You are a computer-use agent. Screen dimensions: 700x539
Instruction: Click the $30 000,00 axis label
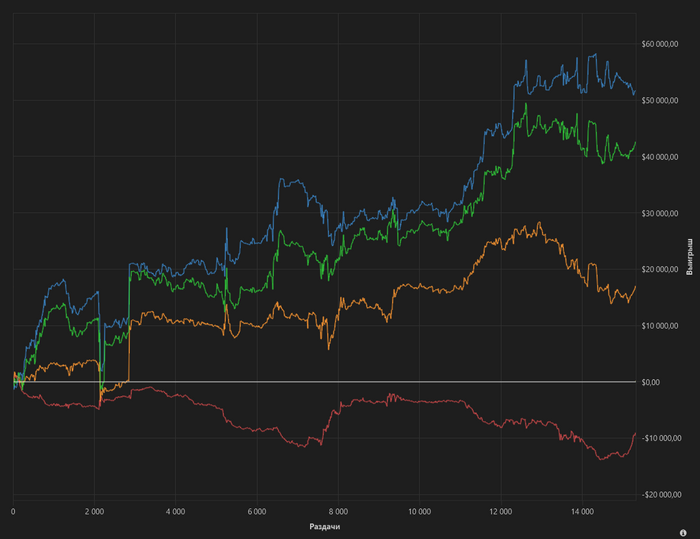660,213
